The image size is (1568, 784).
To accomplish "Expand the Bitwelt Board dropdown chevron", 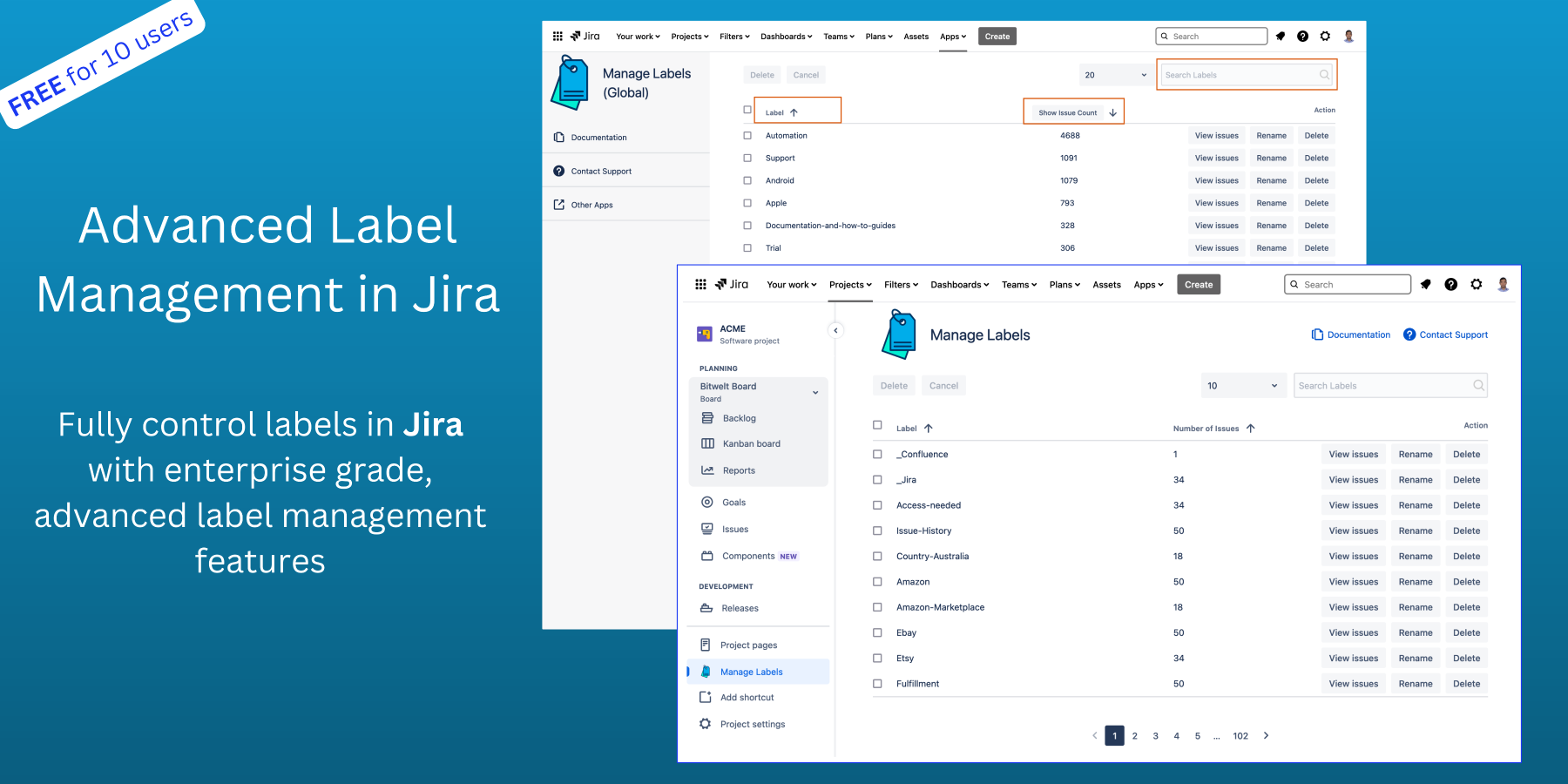I will click(815, 392).
